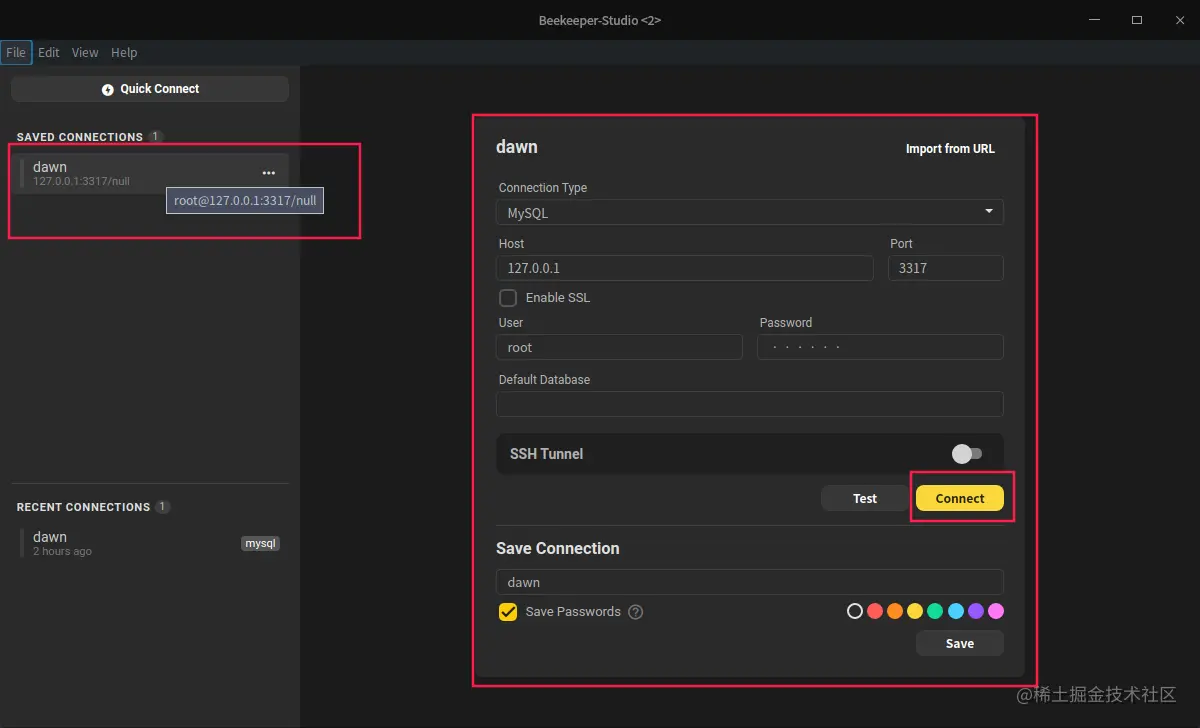Select the yellow color swatch

click(x=915, y=611)
